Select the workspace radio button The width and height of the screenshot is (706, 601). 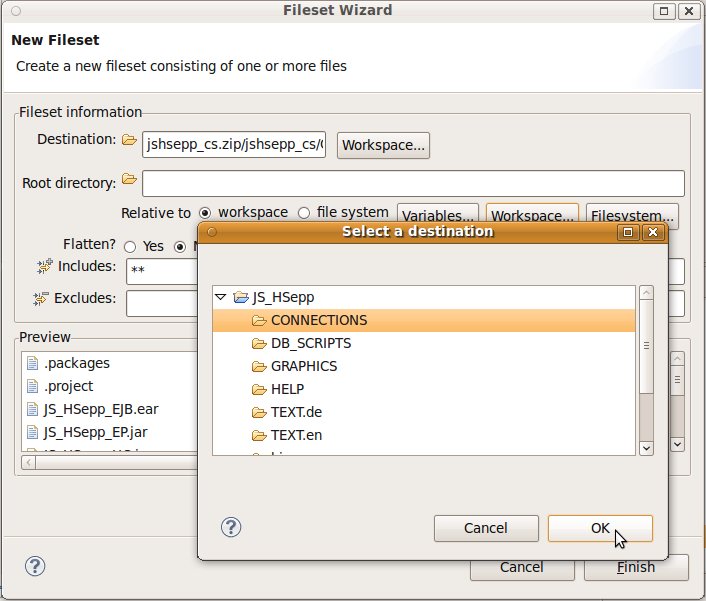205,213
